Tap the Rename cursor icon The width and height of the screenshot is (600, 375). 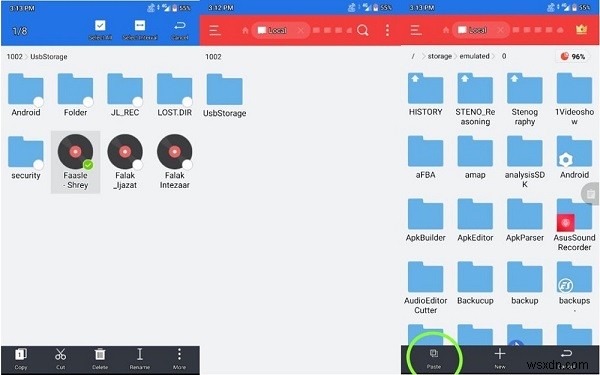(140, 359)
